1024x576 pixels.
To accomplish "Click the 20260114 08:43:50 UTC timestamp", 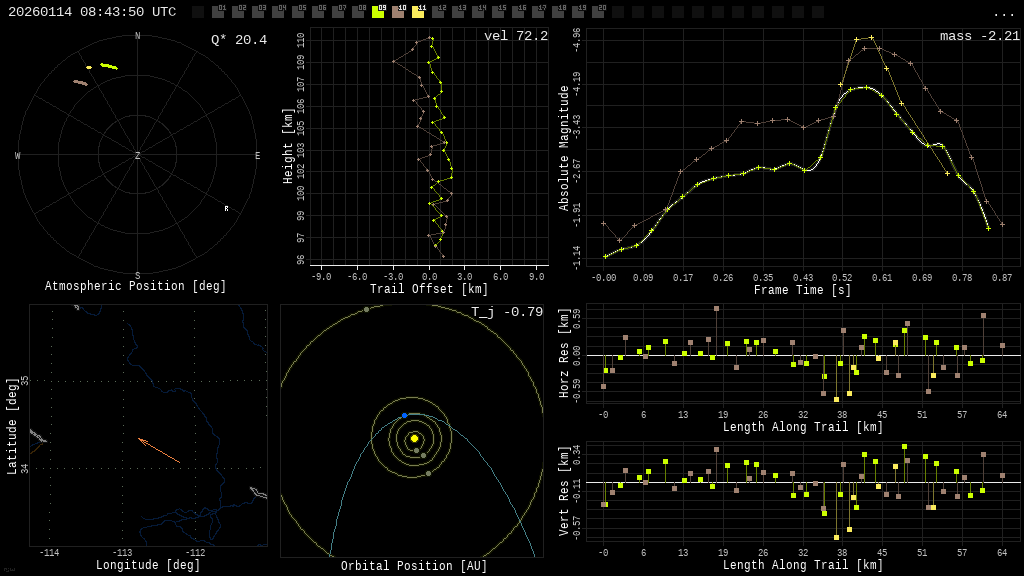I will 92,12.
